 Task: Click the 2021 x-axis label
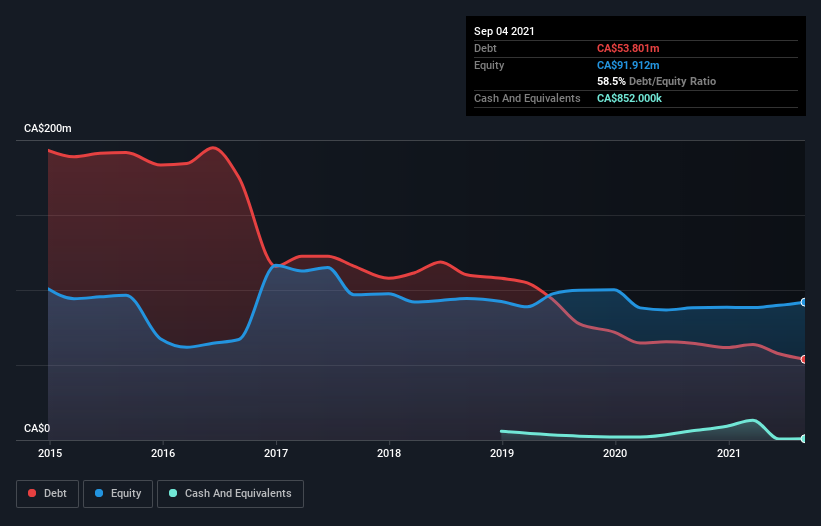[x=728, y=453]
